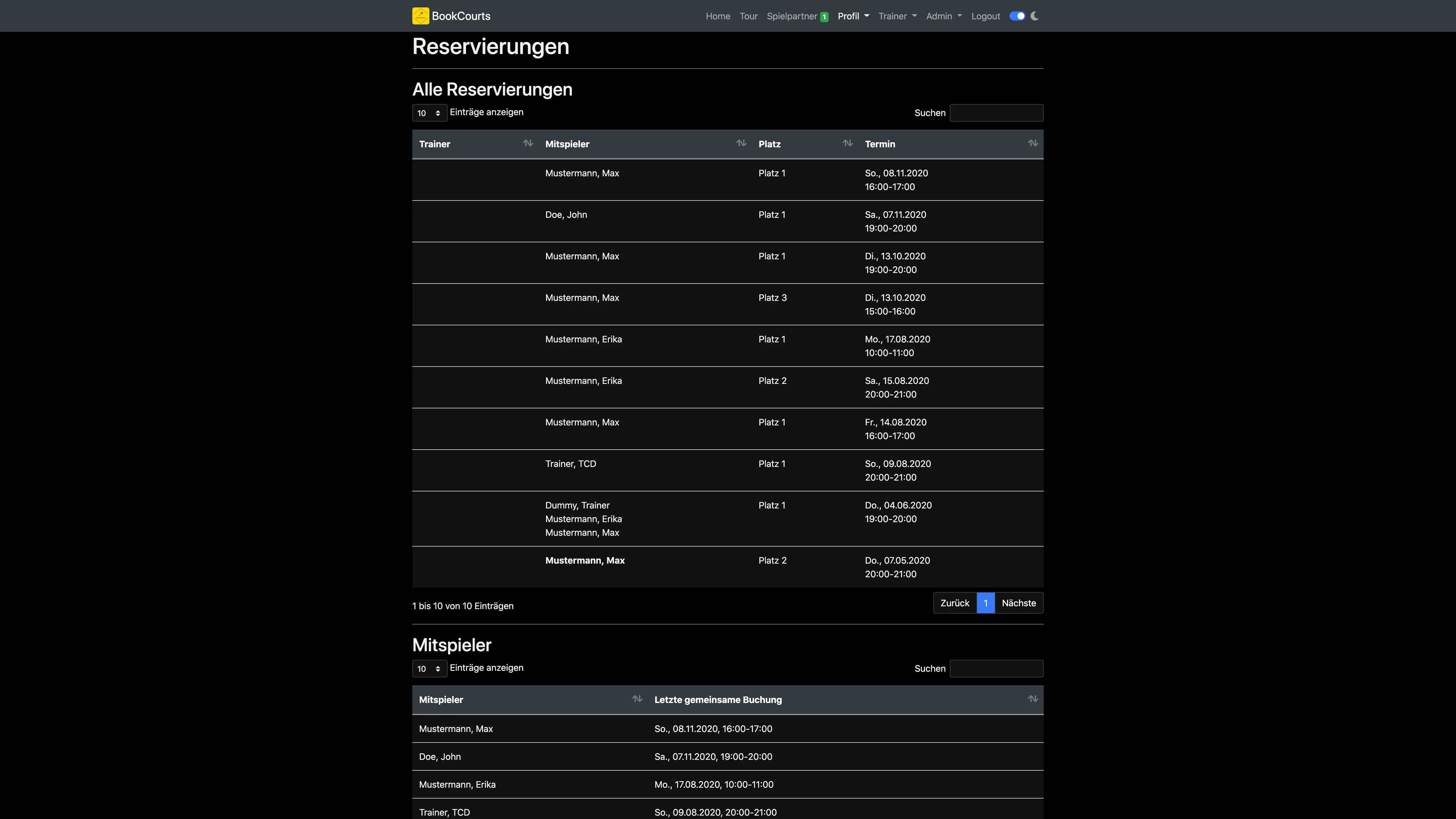Open the Profil dropdown menu
Screen dimensions: 1456x819
tap(853, 16)
